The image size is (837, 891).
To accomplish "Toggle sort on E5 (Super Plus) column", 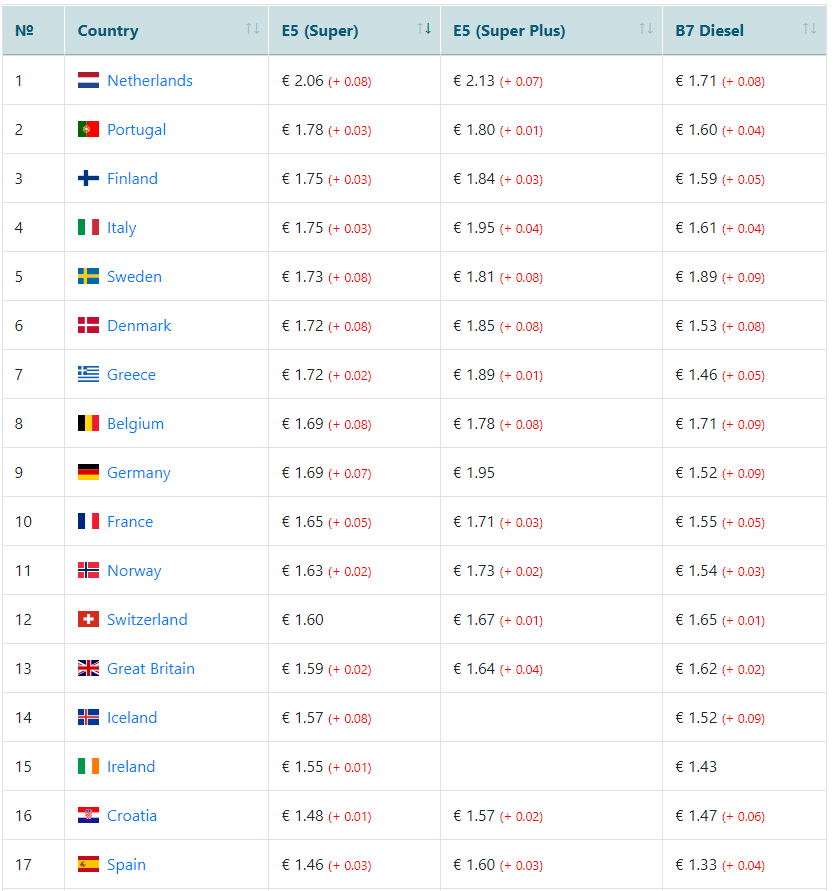I will (x=646, y=28).
